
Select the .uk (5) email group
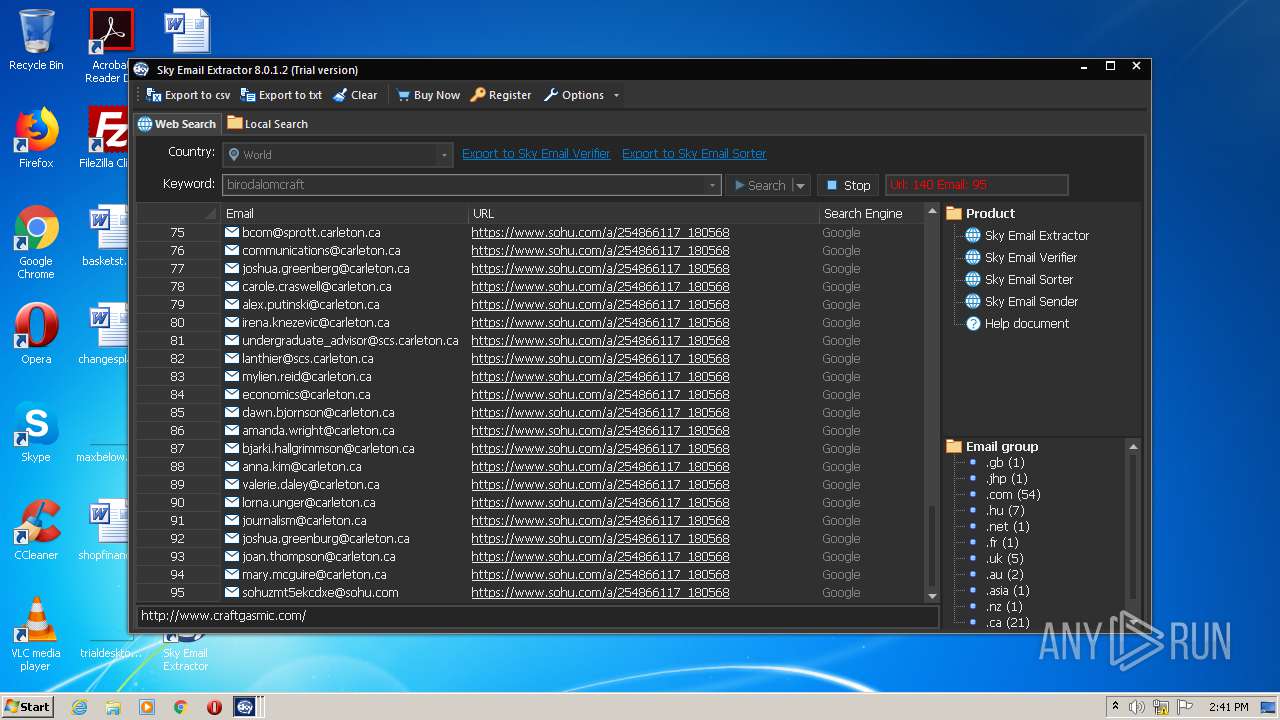[1004, 559]
